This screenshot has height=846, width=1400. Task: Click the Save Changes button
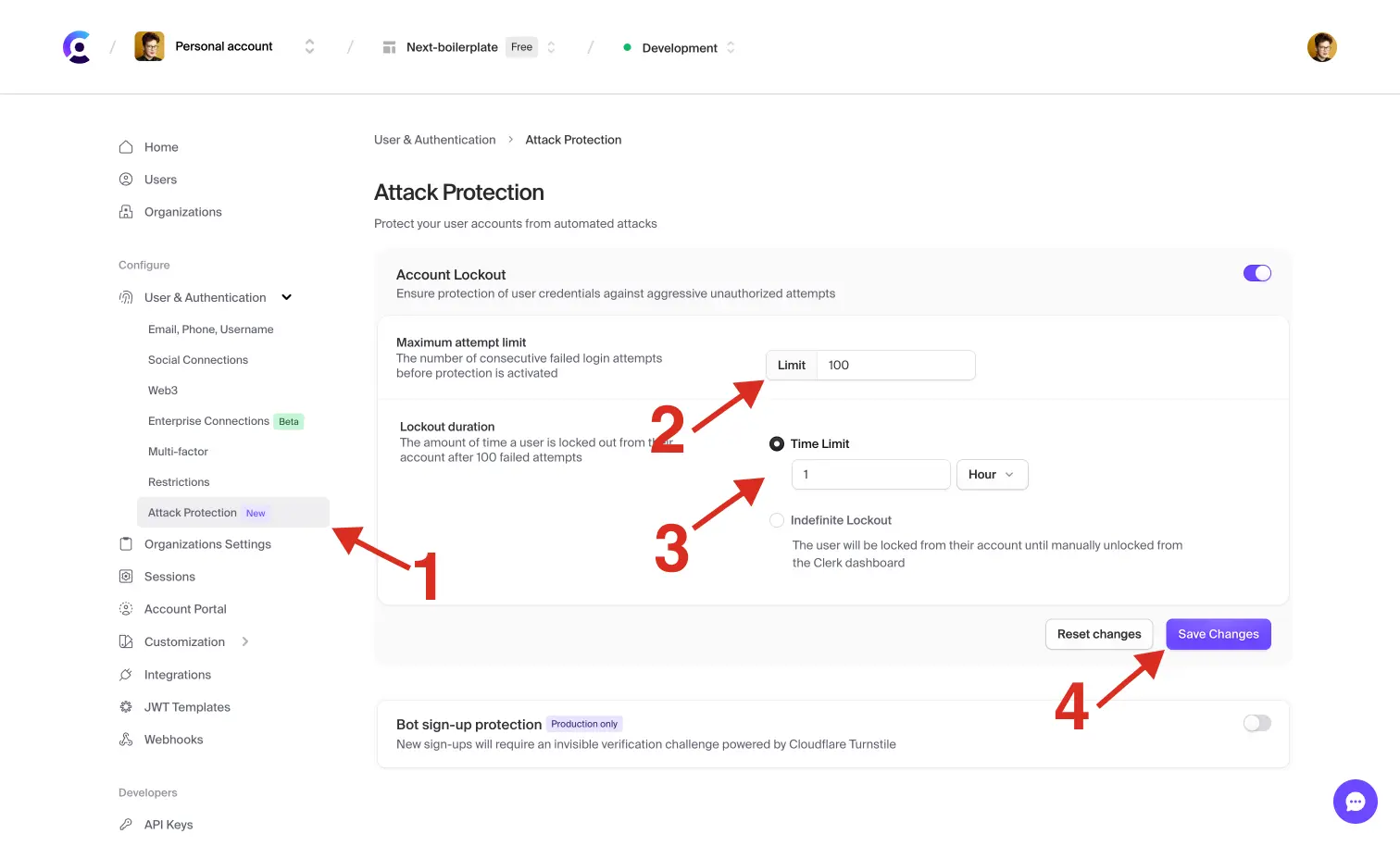point(1218,634)
